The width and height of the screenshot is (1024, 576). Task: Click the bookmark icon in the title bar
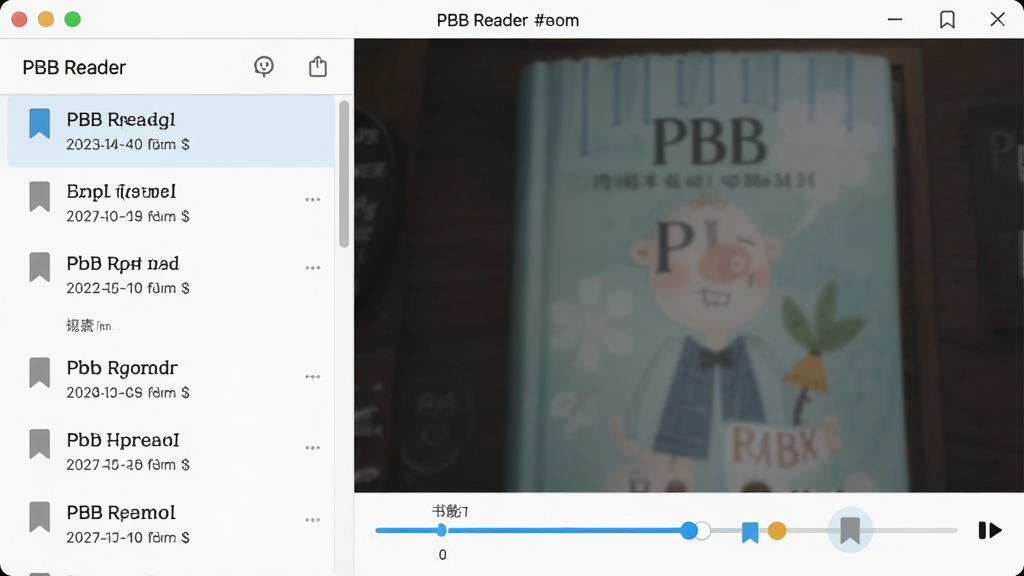pyautogui.click(x=947, y=20)
